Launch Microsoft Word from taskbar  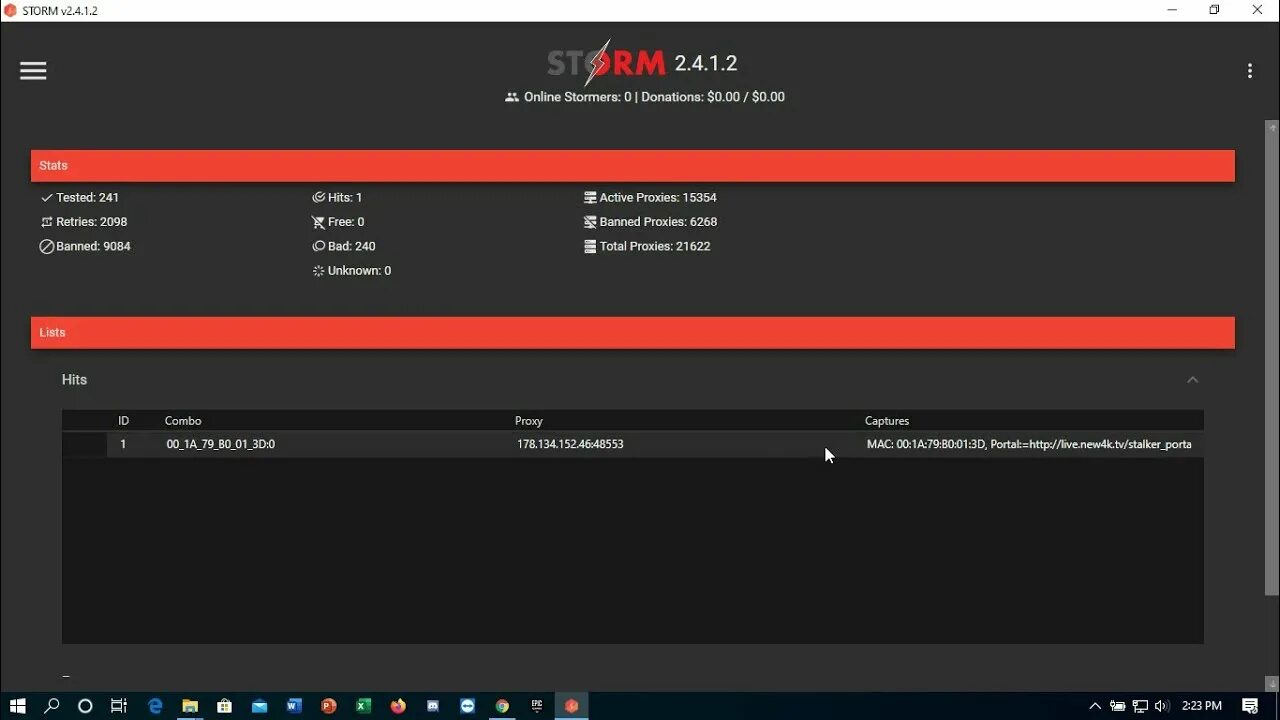click(x=294, y=706)
